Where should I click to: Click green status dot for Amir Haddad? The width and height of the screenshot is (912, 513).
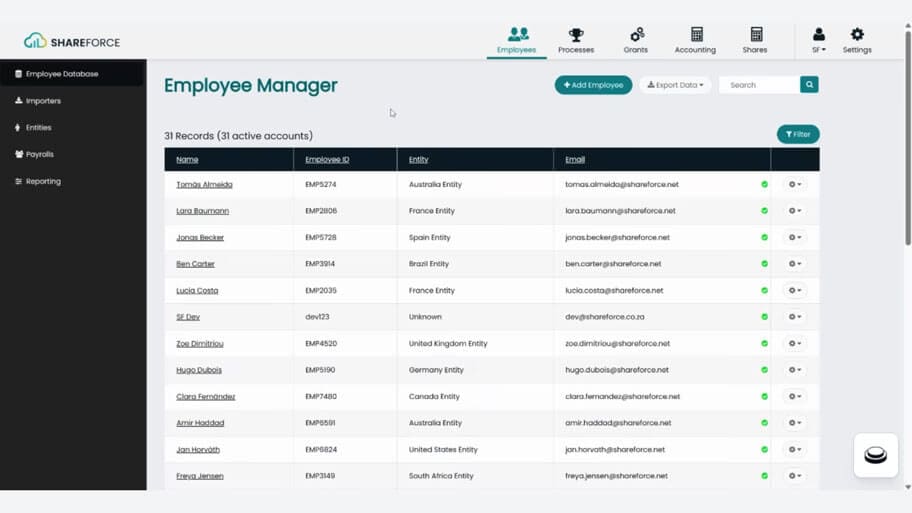pyautogui.click(x=764, y=423)
